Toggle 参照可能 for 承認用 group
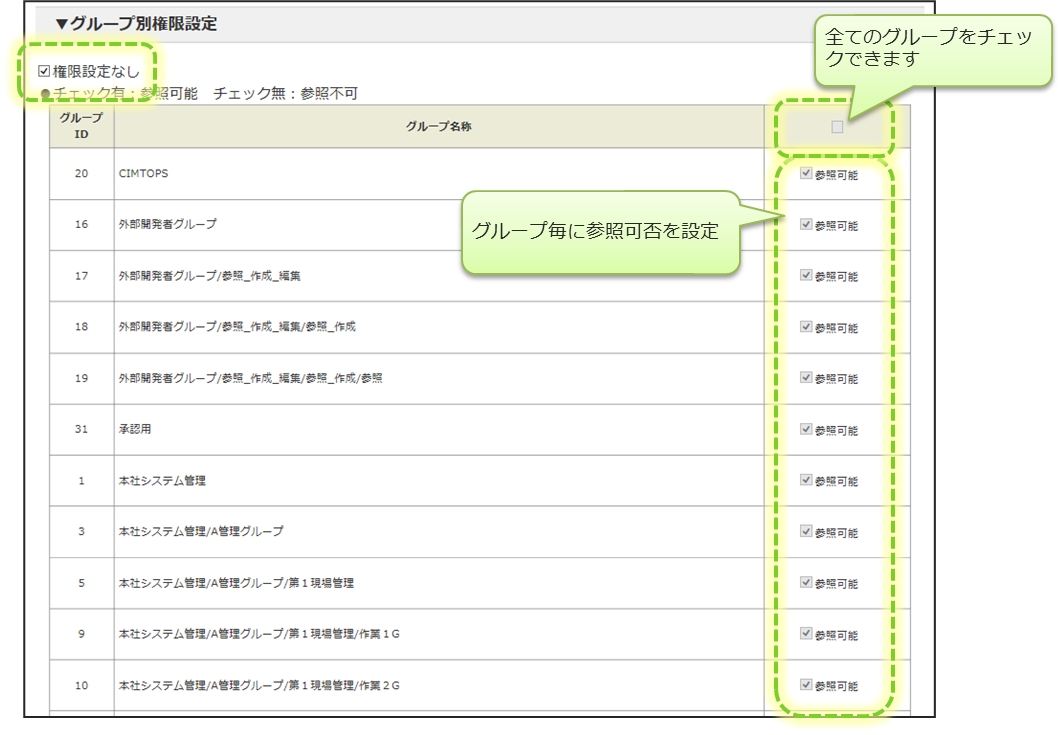Screen dimensions: 1060x735 [807, 429]
